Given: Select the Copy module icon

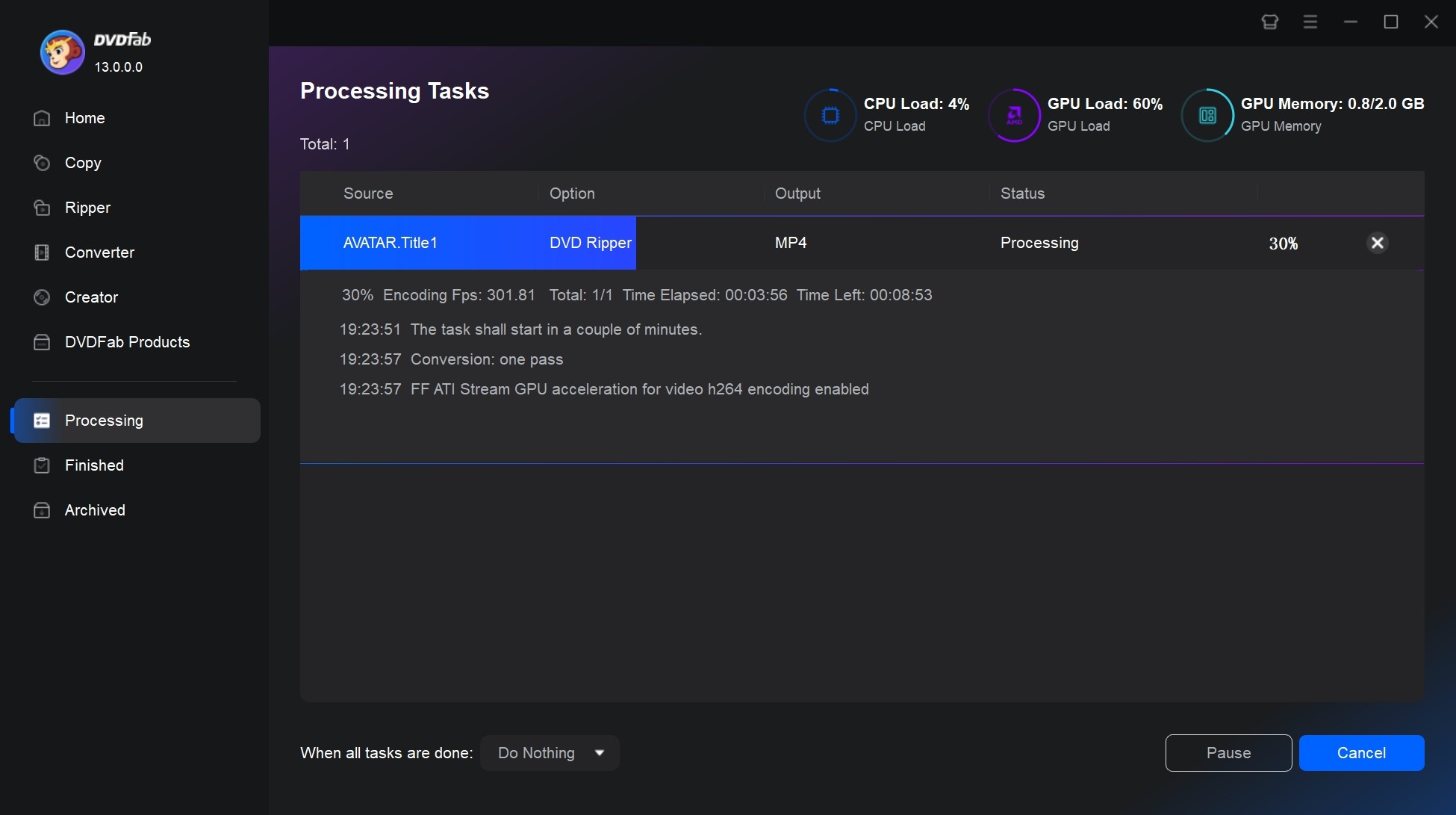Looking at the screenshot, I should (40, 162).
